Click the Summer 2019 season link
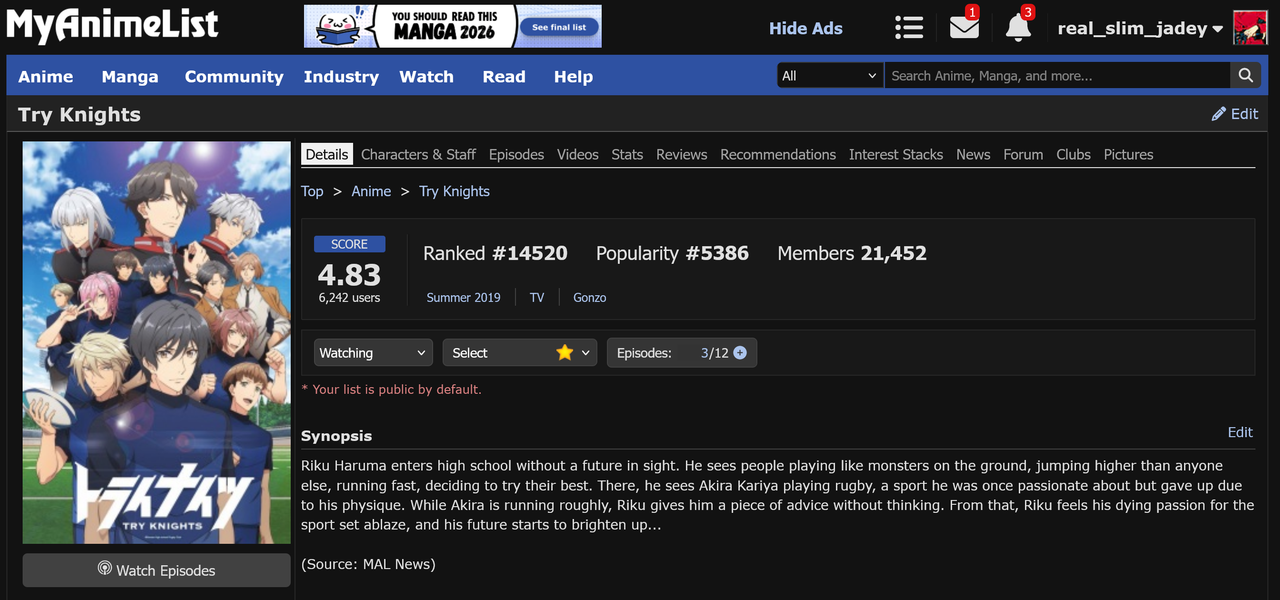The image size is (1280, 600). [x=463, y=297]
